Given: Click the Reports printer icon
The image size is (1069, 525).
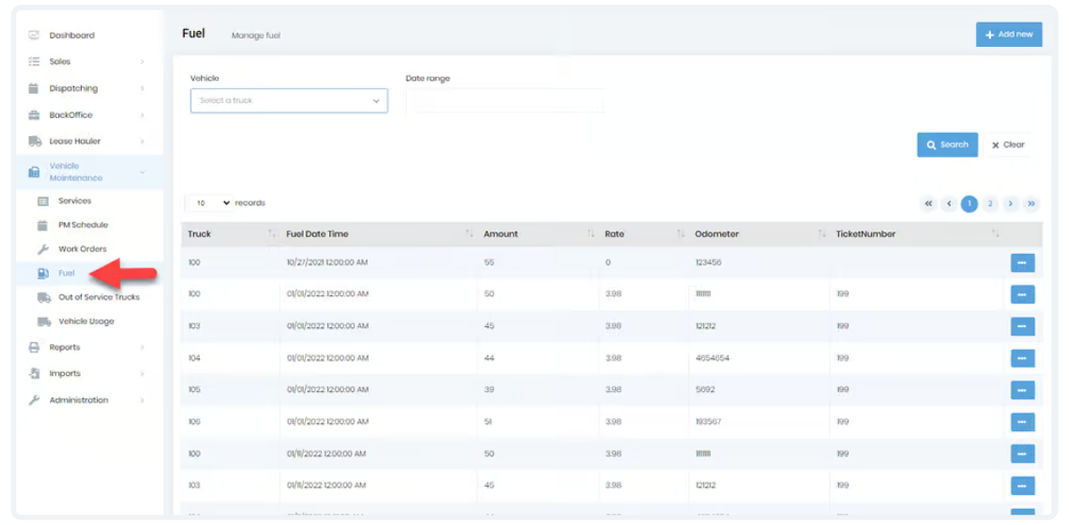Looking at the screenshot, I should pos(34,347).
